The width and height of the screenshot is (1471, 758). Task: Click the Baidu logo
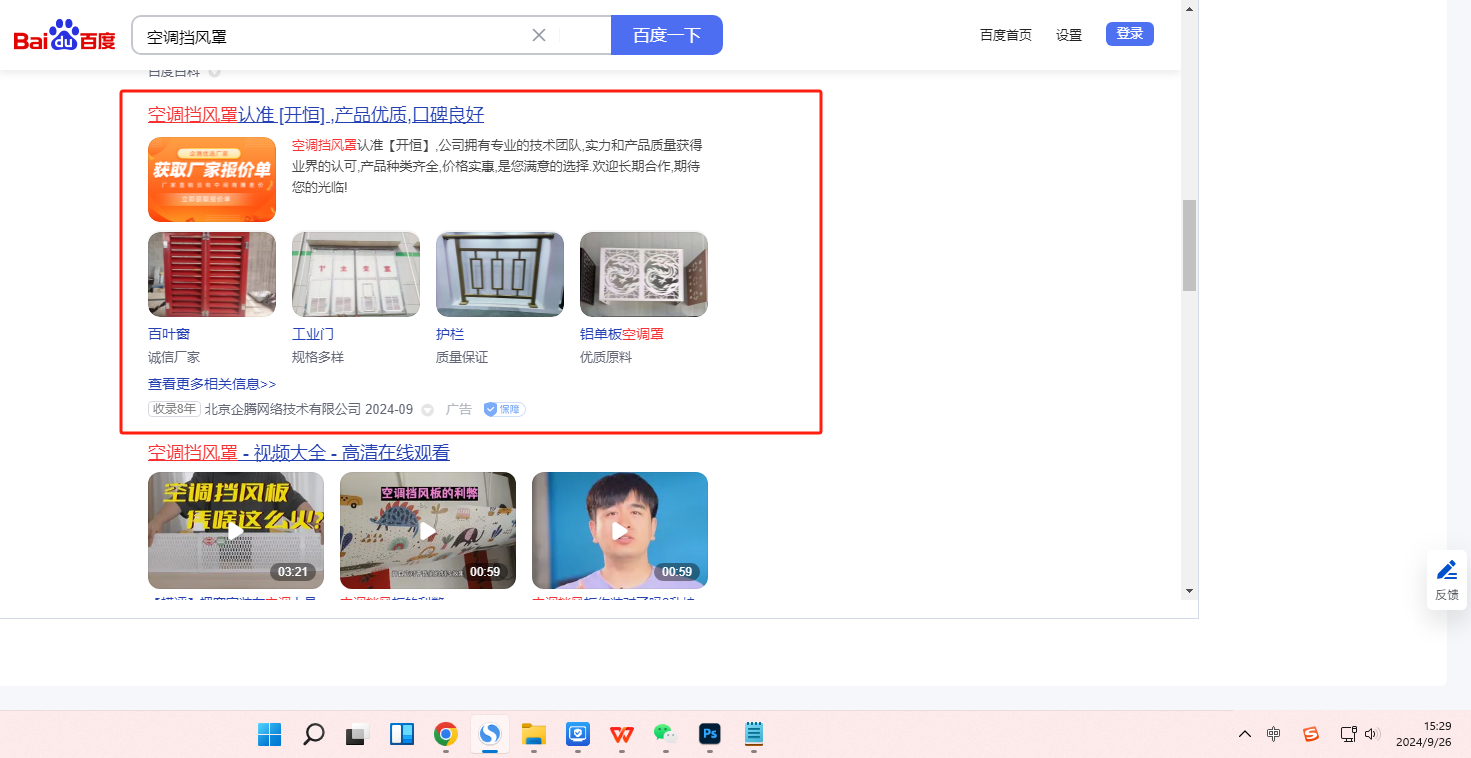click(x=65, y=36)
